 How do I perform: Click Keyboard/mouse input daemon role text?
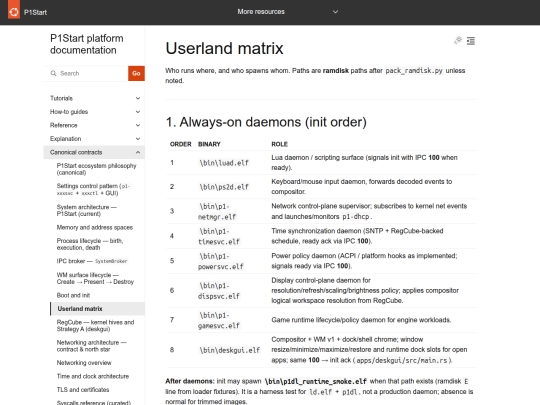pos(362,186)
